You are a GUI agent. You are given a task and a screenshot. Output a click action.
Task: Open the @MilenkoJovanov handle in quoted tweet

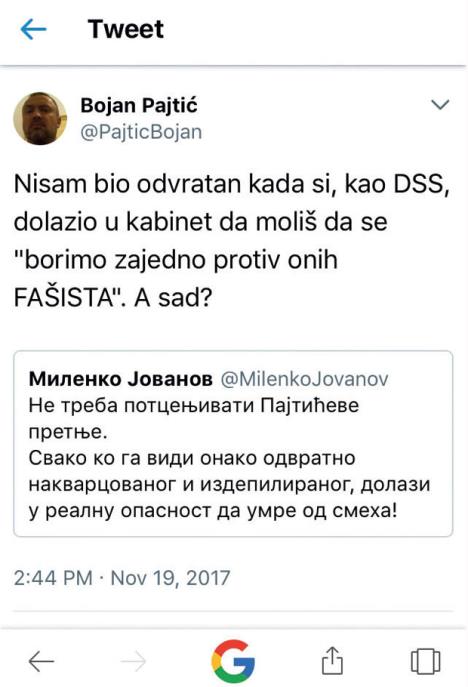click(304, 379)
